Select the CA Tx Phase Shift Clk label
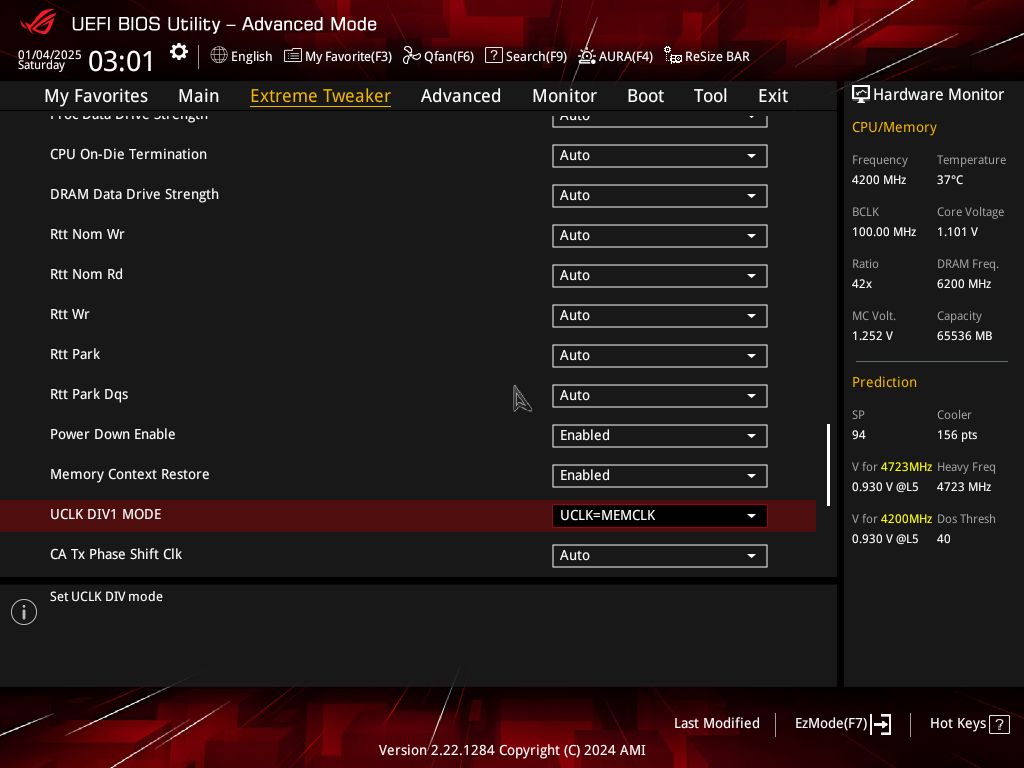1024x768 pixels. [x=116, y=554]
